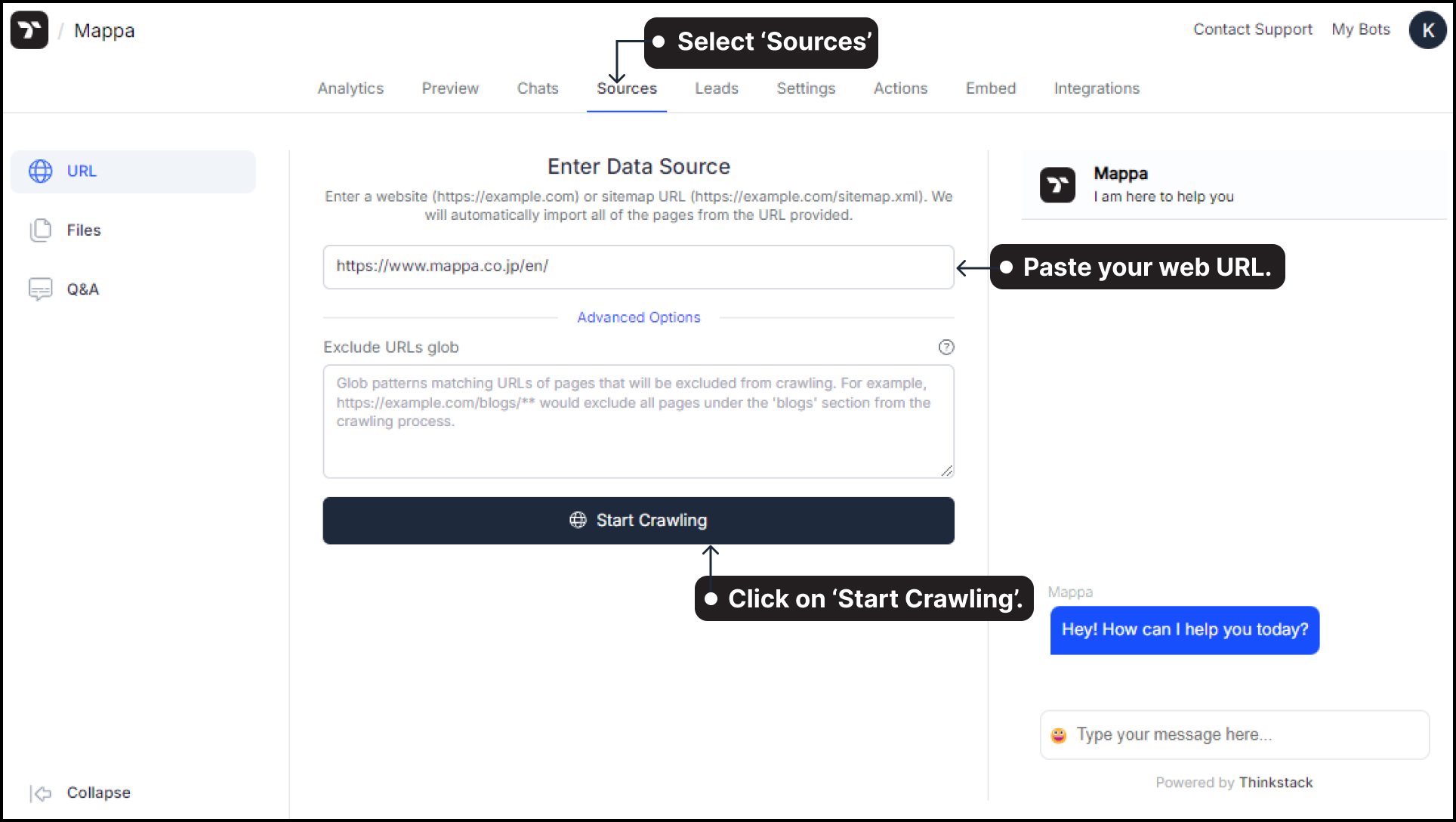Select URL in the sources sidebar

pyautogui.click(x=133, y=172)
